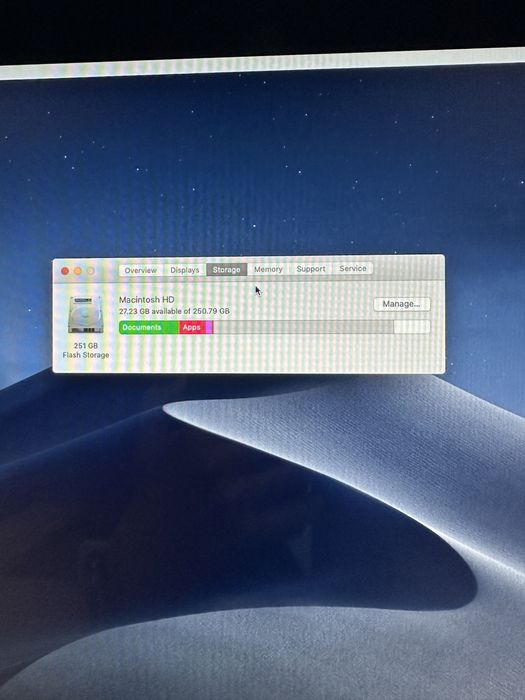The width and height of the screenshot is (525, 700).
Task: Click "27.23 GB available of 250.79 GB" text
Action: click(174, 311)
